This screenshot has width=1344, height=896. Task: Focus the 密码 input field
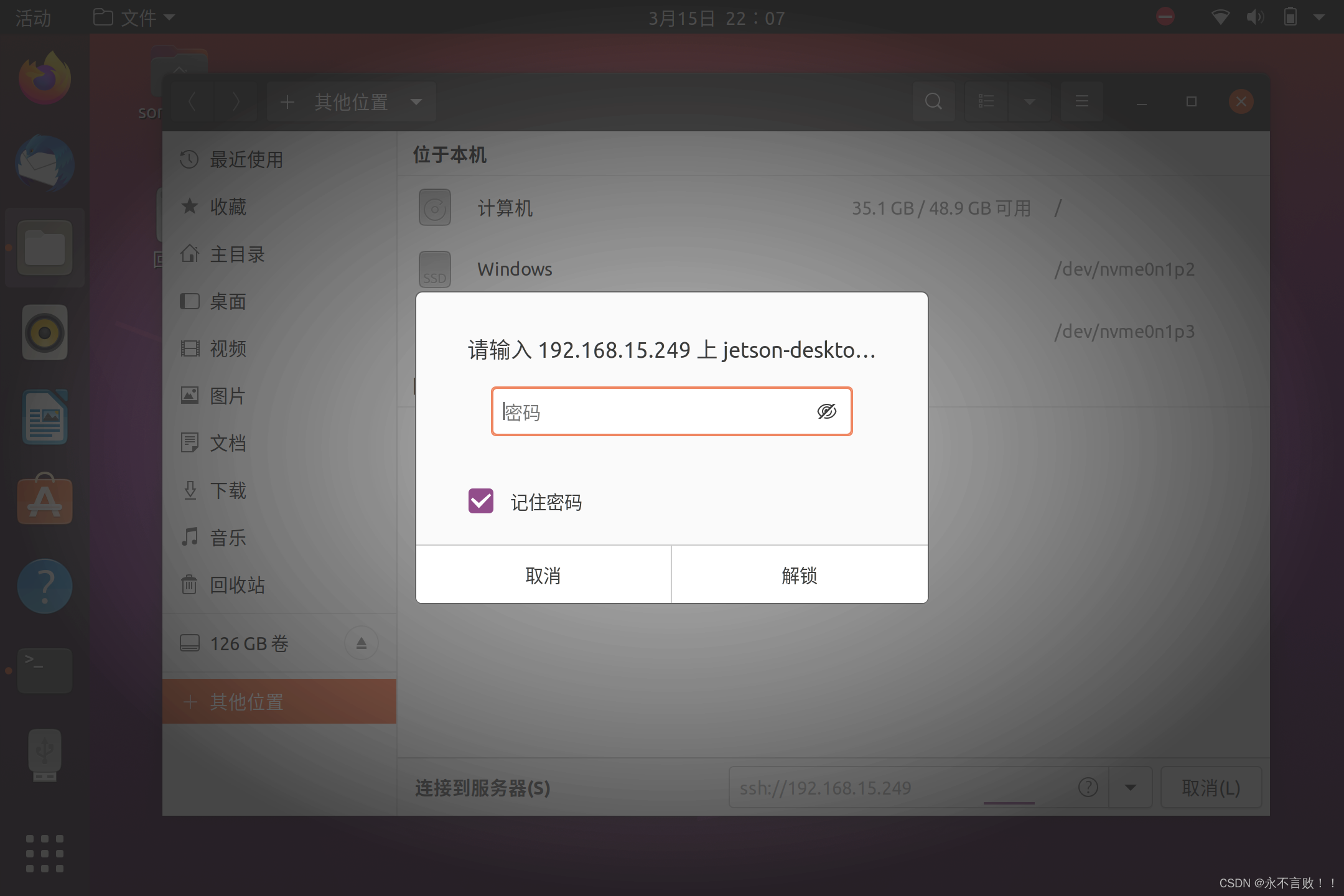tap(671, 411)
